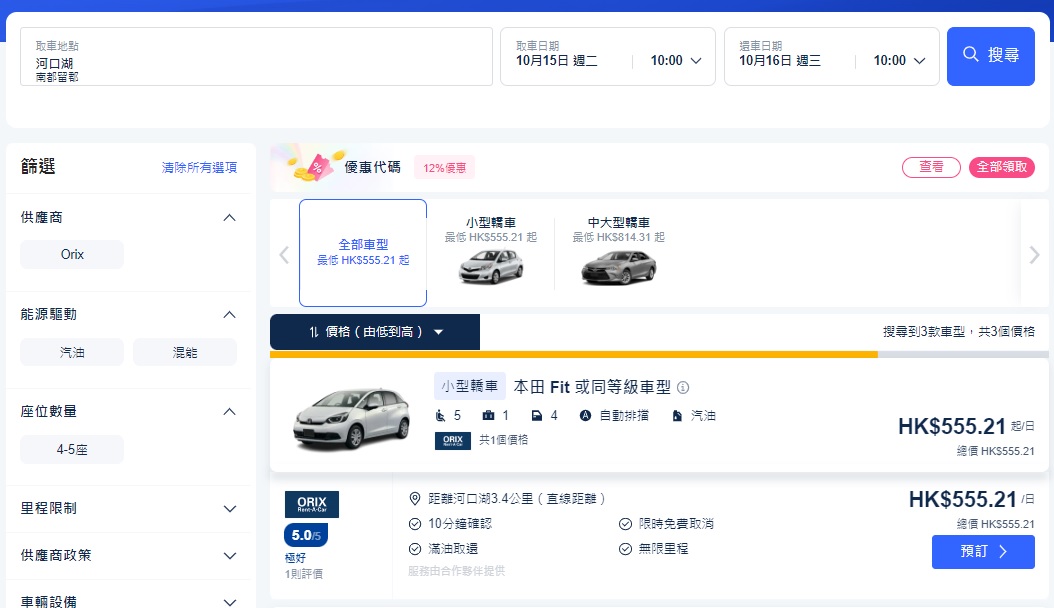Select the Orix supplier filter
This screenshot has width=1054, height=608.
coord(71,254)
